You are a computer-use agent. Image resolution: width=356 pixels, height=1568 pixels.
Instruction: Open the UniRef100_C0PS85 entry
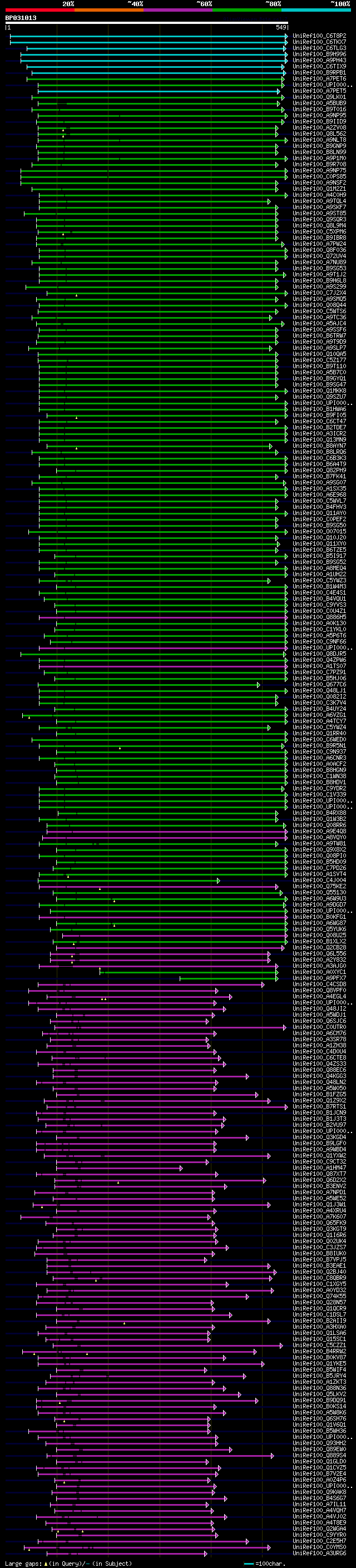319,176
